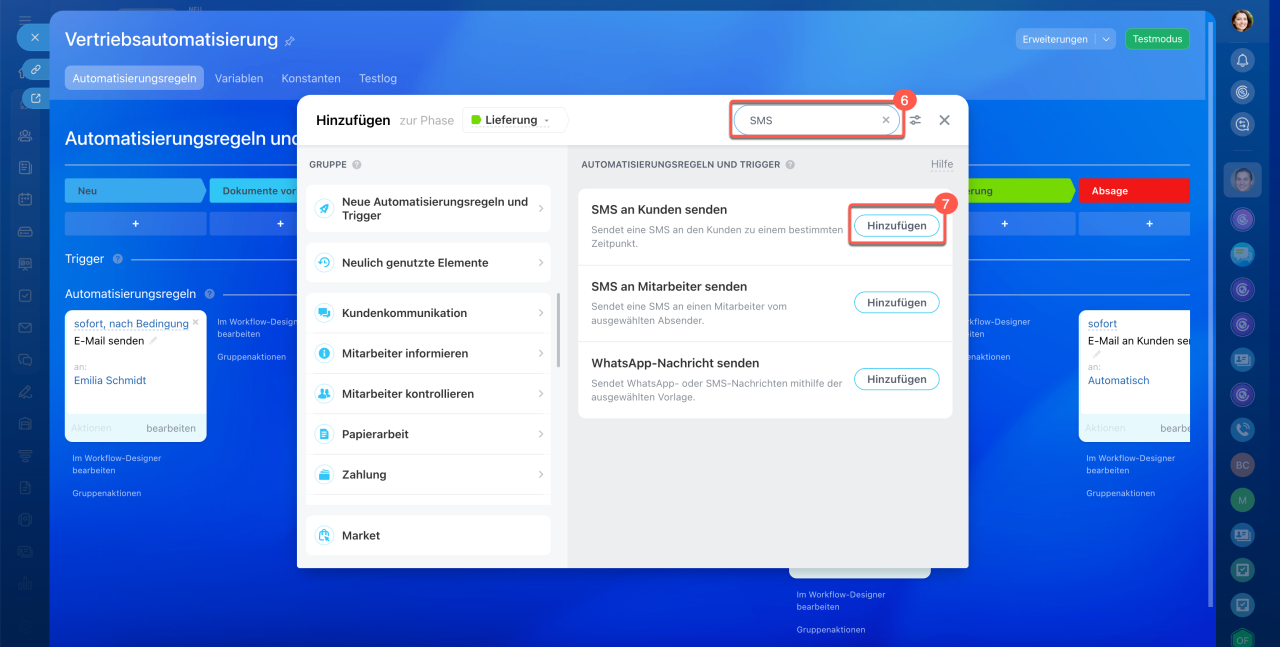This screenshot has height=647, width=1280.
Task: Click help icon next to Automatisierungsregeln section
Action: point(209,294)
